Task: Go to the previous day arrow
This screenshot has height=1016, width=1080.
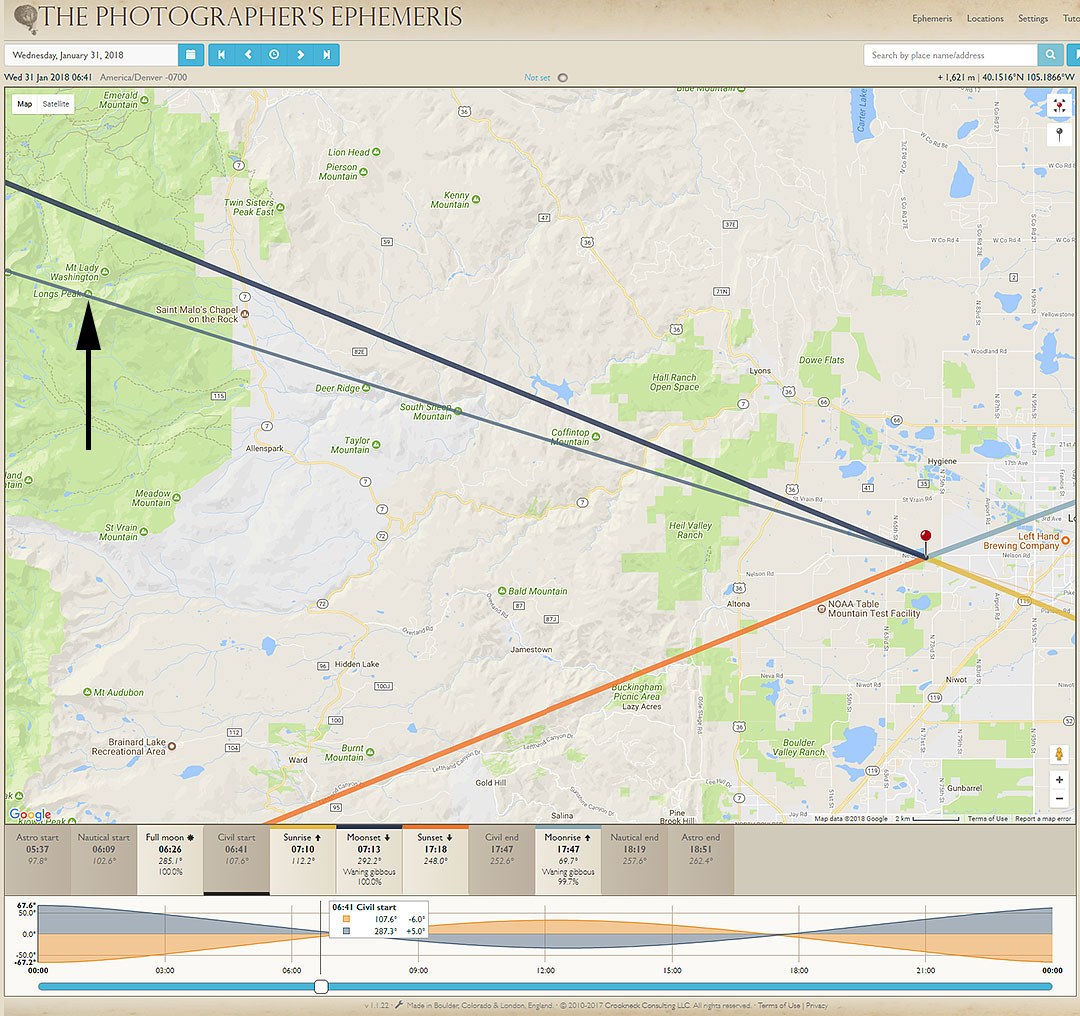Action: [248, 55]
